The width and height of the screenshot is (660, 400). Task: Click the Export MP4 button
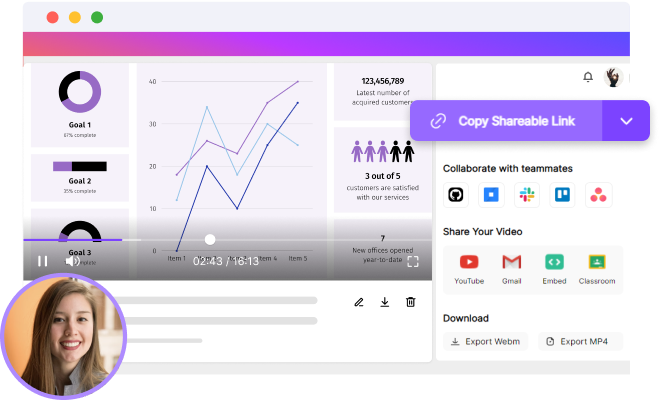(580, 341)
